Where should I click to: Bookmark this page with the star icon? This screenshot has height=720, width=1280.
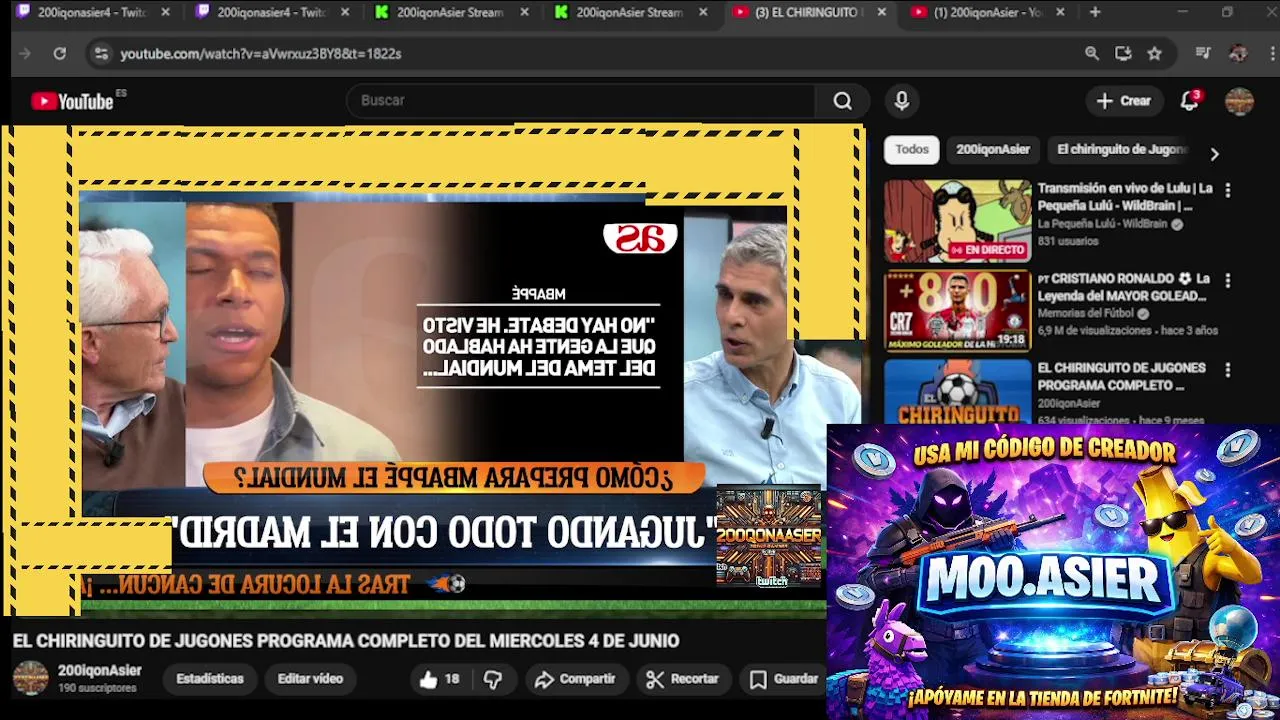[x=1155, y=54]
